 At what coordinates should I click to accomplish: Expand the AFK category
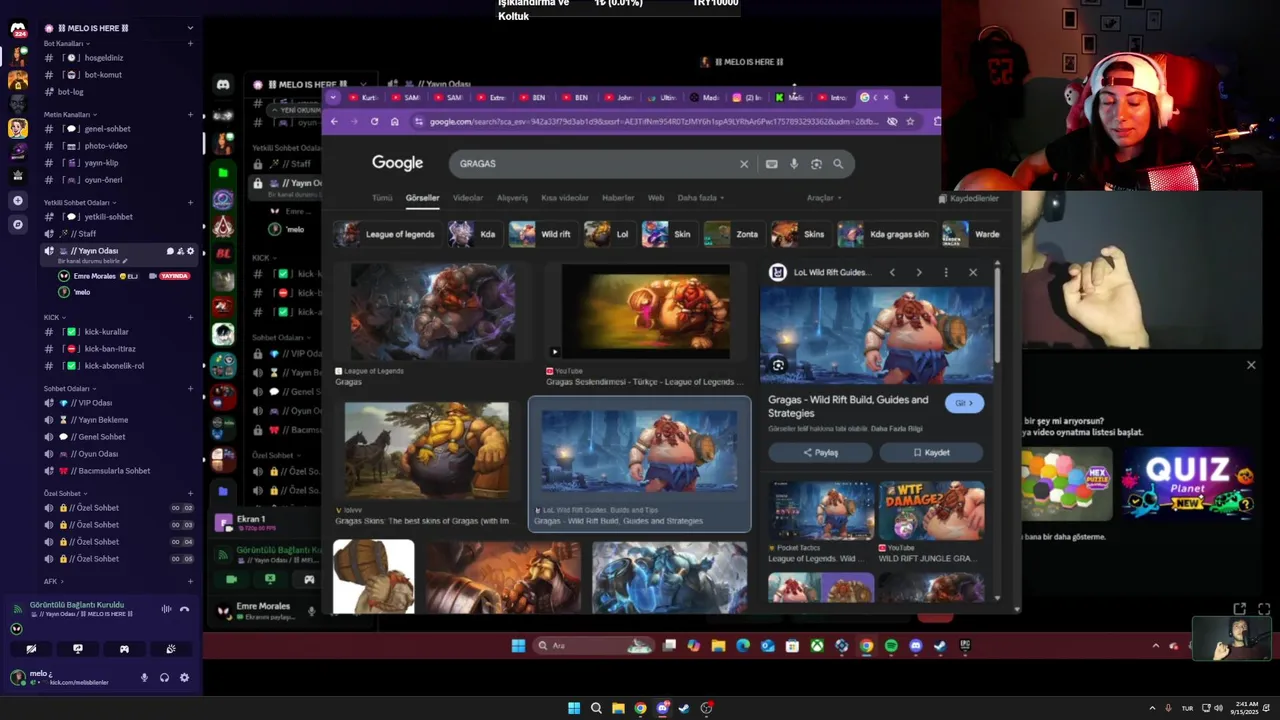coord(53,581)
